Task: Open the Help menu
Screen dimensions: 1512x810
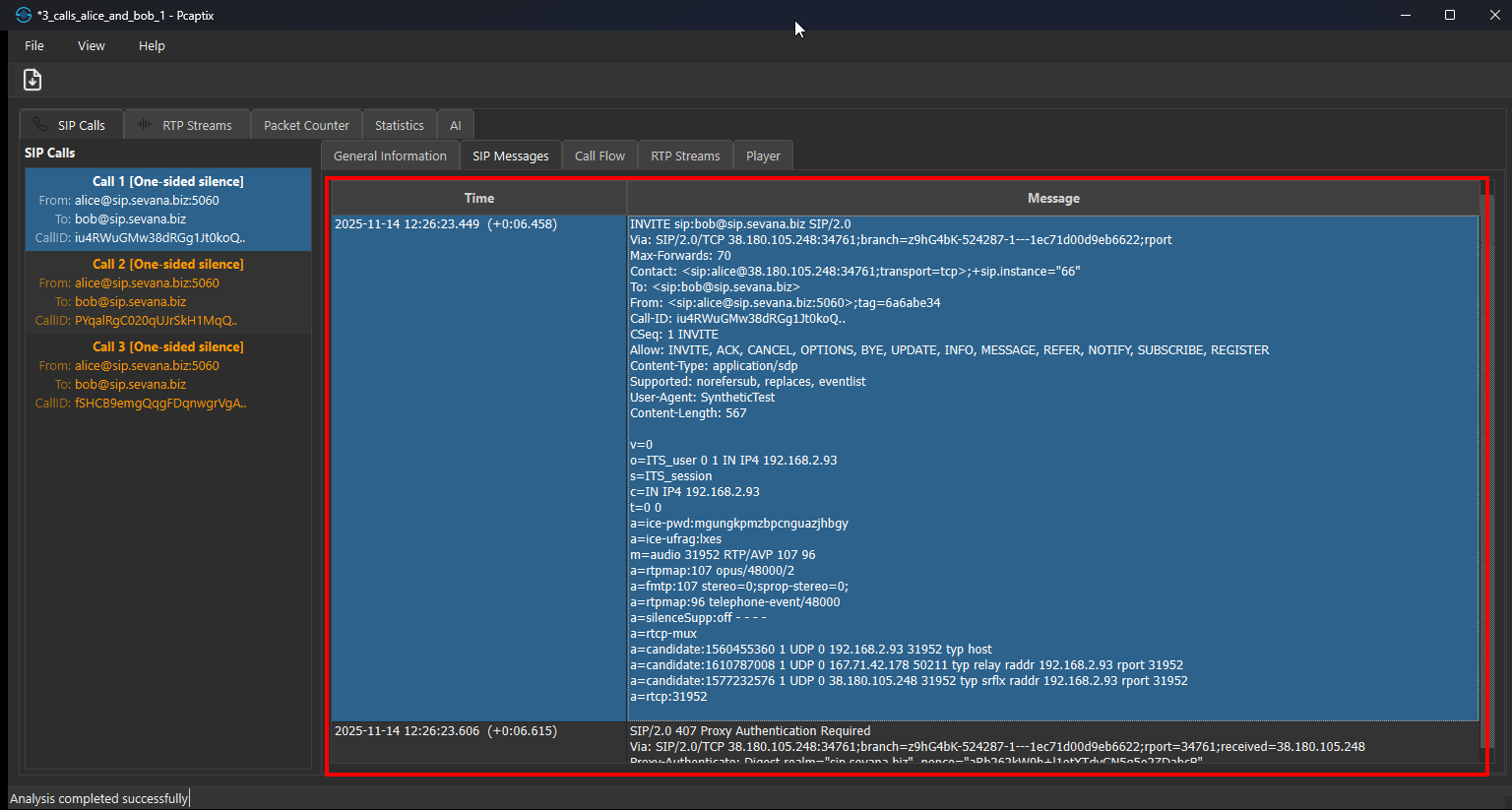Action: (152, 45)
